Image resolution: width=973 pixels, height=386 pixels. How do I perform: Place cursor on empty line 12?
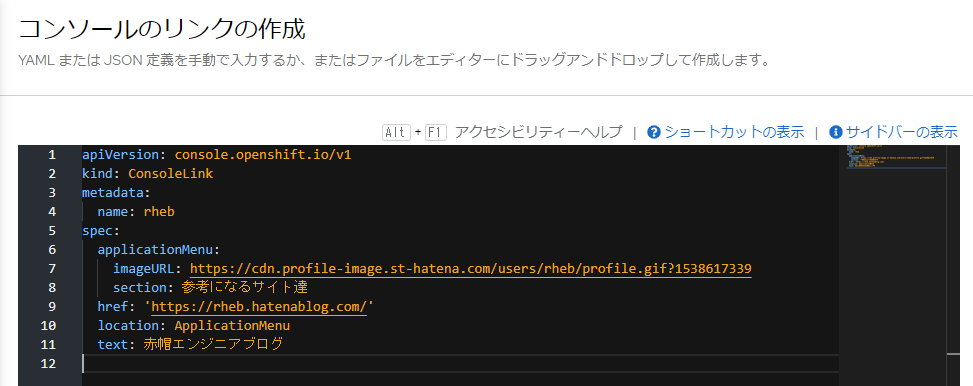coord(459,364)
